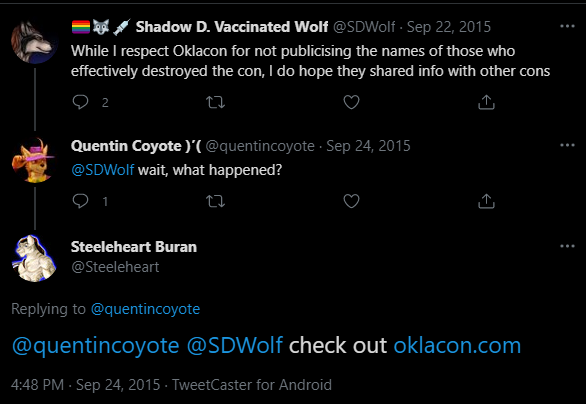This screenshot has height=404, width=586.
Task: Reply to Shadow D. Vaccinated Wolf's tweet
Action: click(80, 102)
